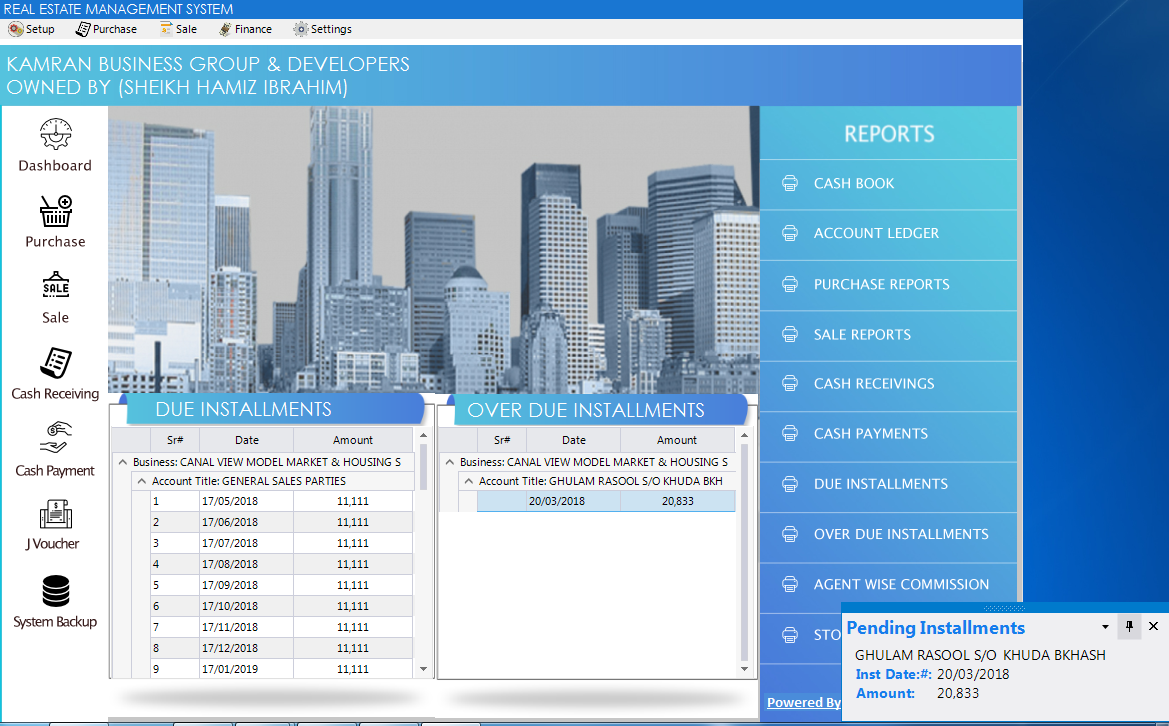Open the Pending Installments popup dropdown arrow
Viewport: 1169px width, 726px height.
click(1105, 627)
